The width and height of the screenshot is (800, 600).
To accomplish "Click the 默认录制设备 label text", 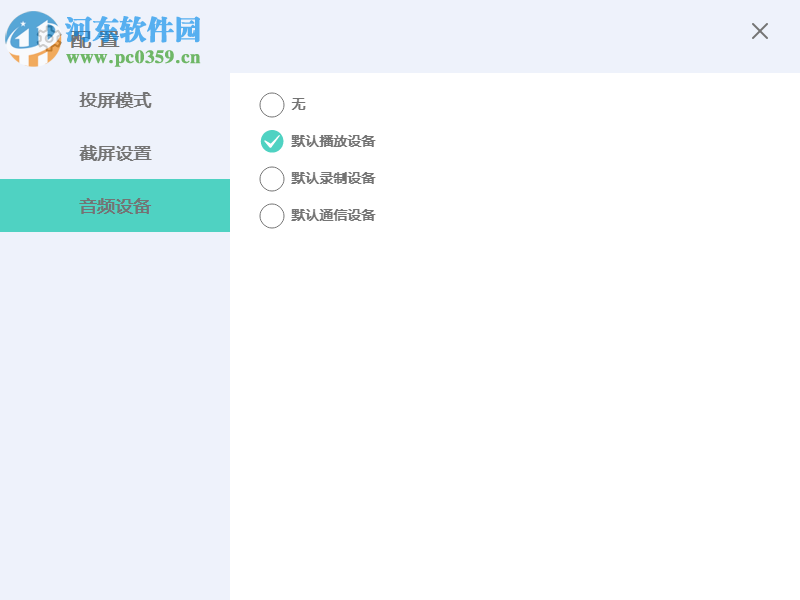I will click(x=332, y=179).
